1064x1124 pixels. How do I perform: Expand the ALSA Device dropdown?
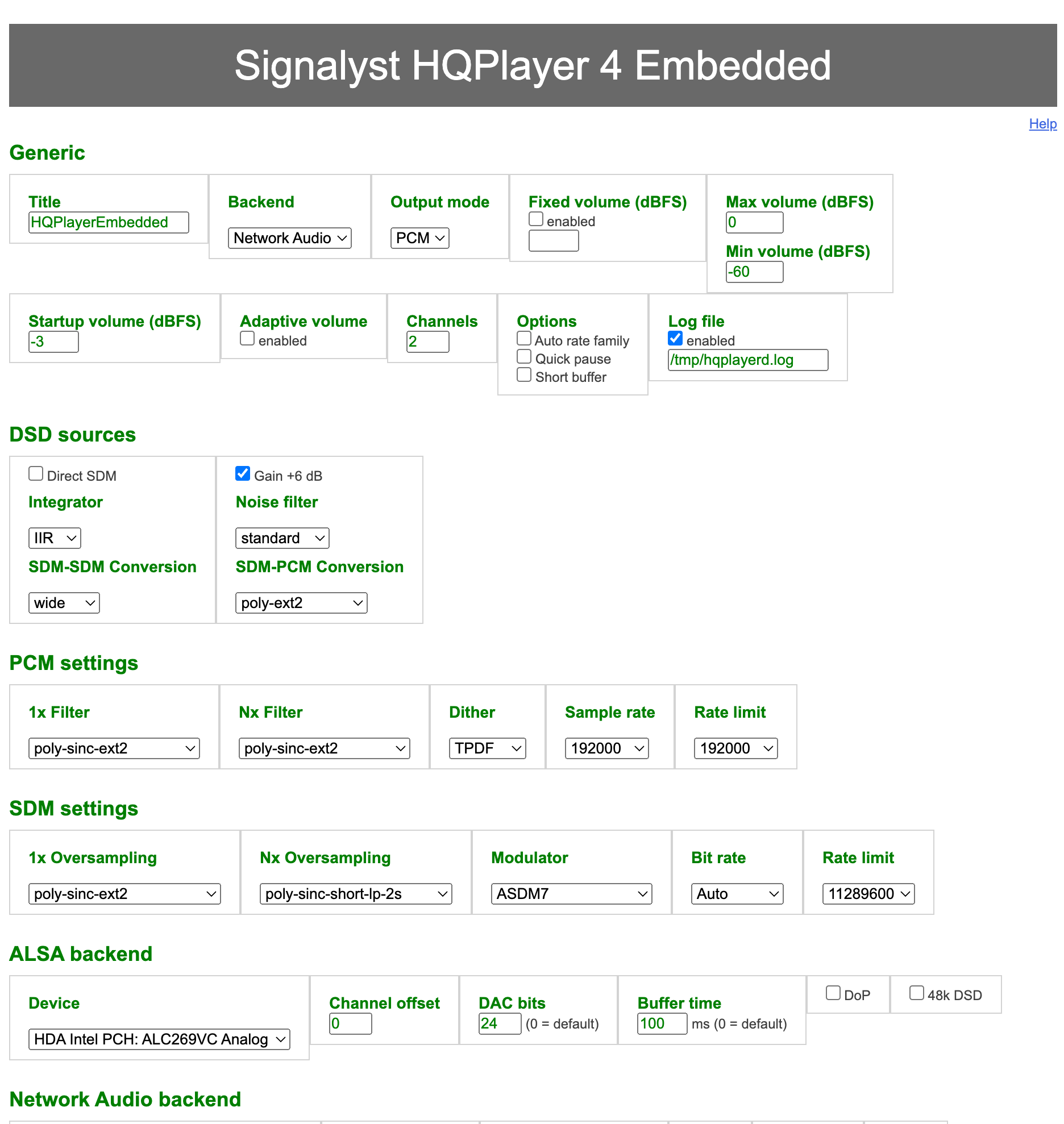tap(159, 1039)
